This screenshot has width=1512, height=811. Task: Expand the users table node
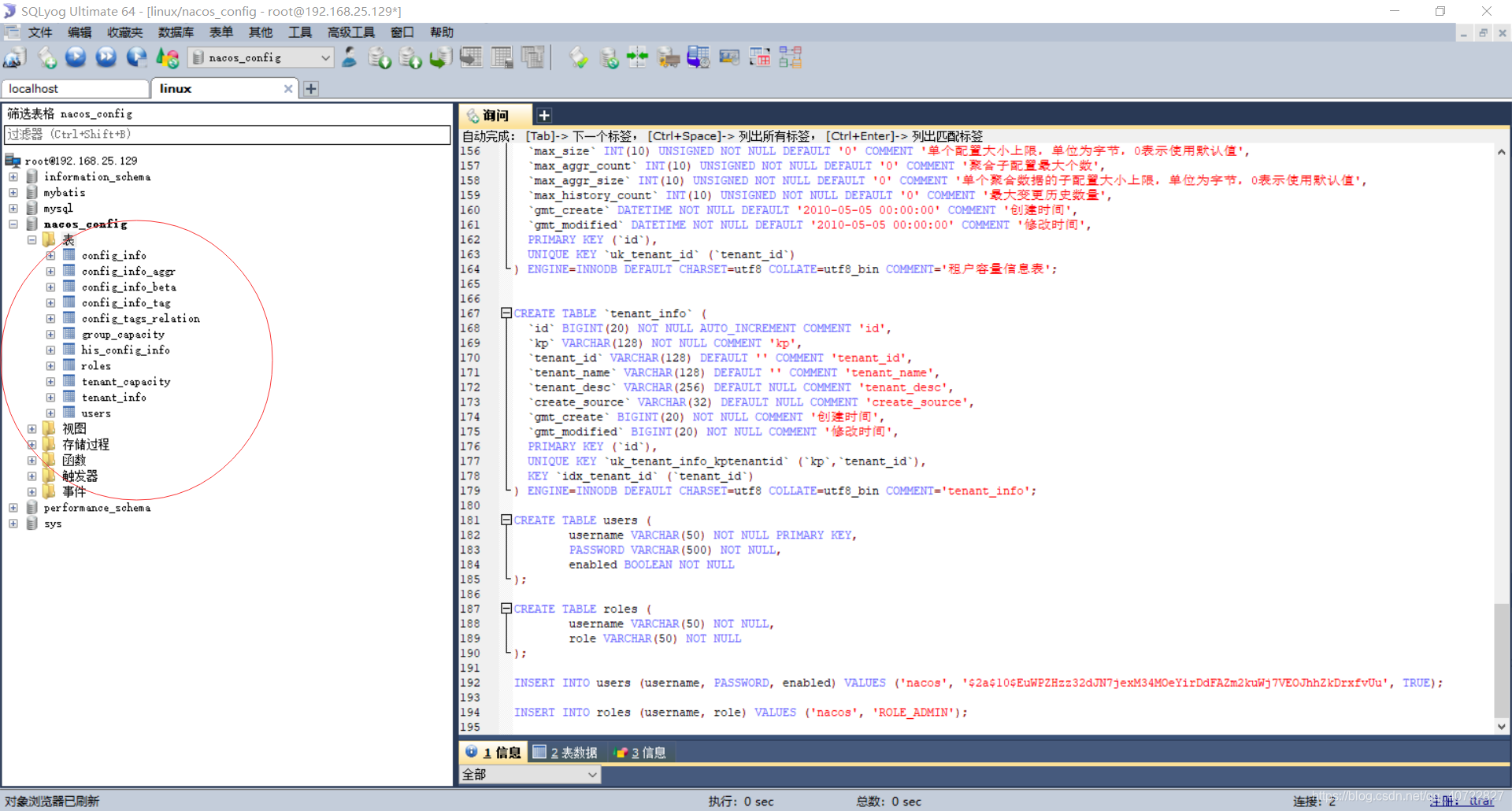50,413
